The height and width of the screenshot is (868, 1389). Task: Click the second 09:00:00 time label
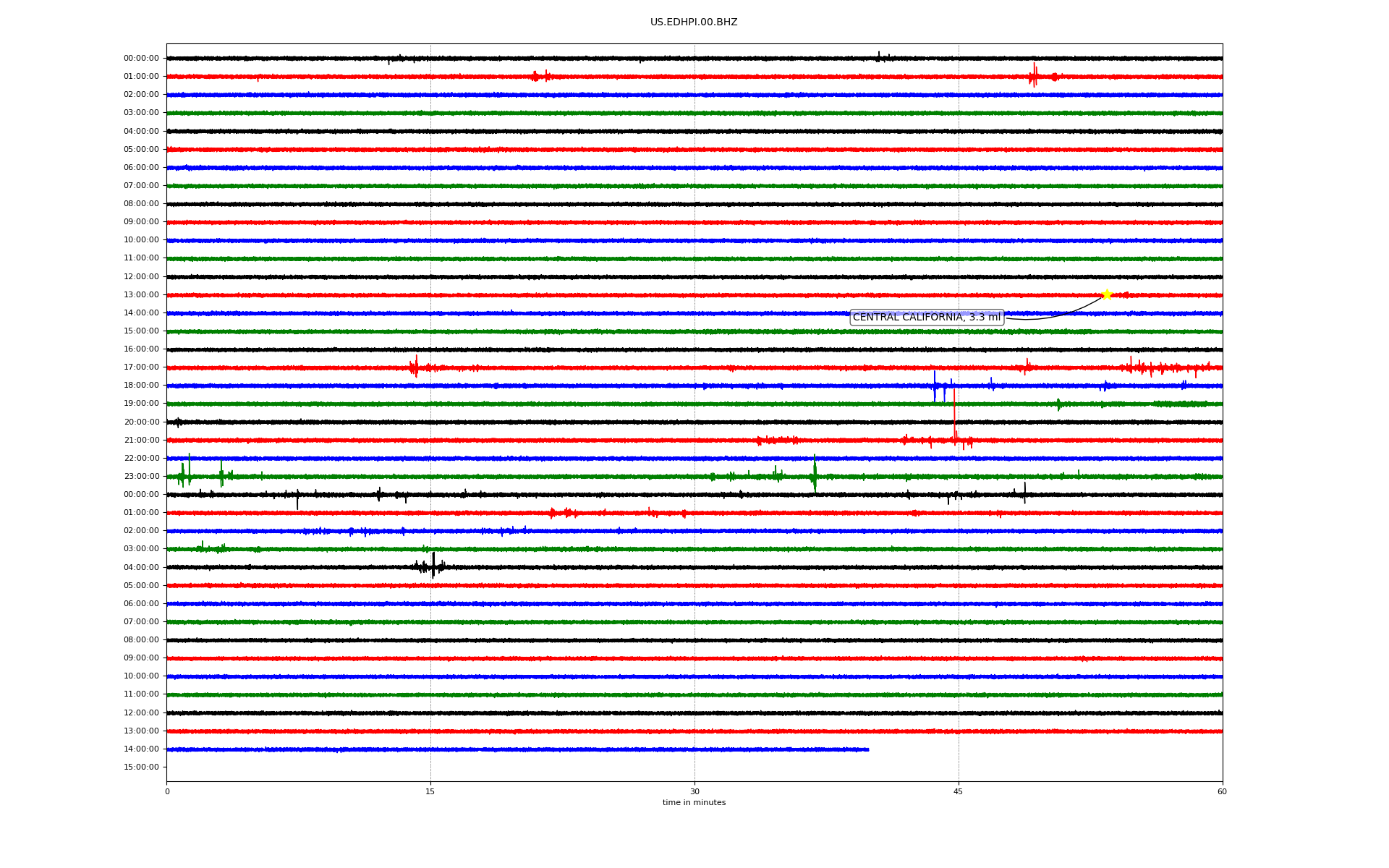pyautogui.click(x=141, y=658)
